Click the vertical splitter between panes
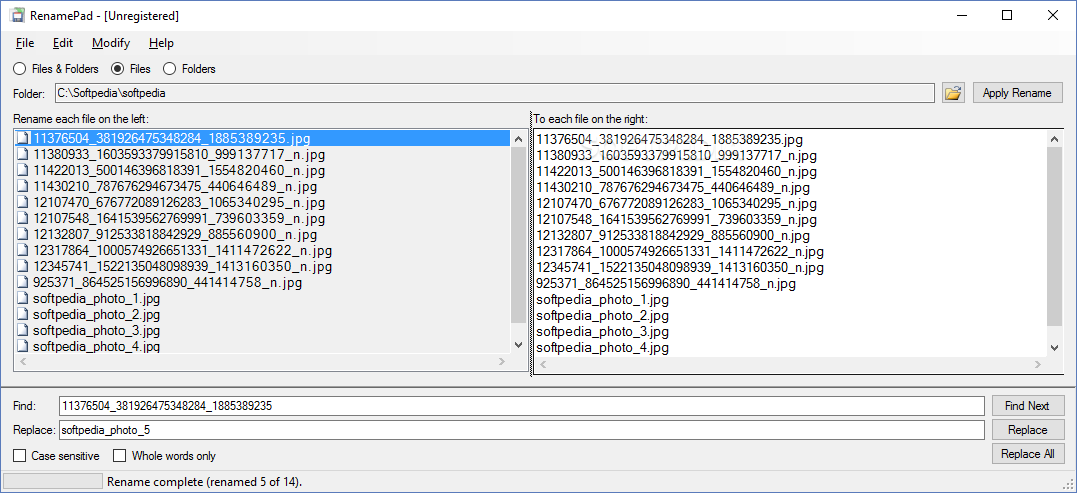 coord(531,244)
